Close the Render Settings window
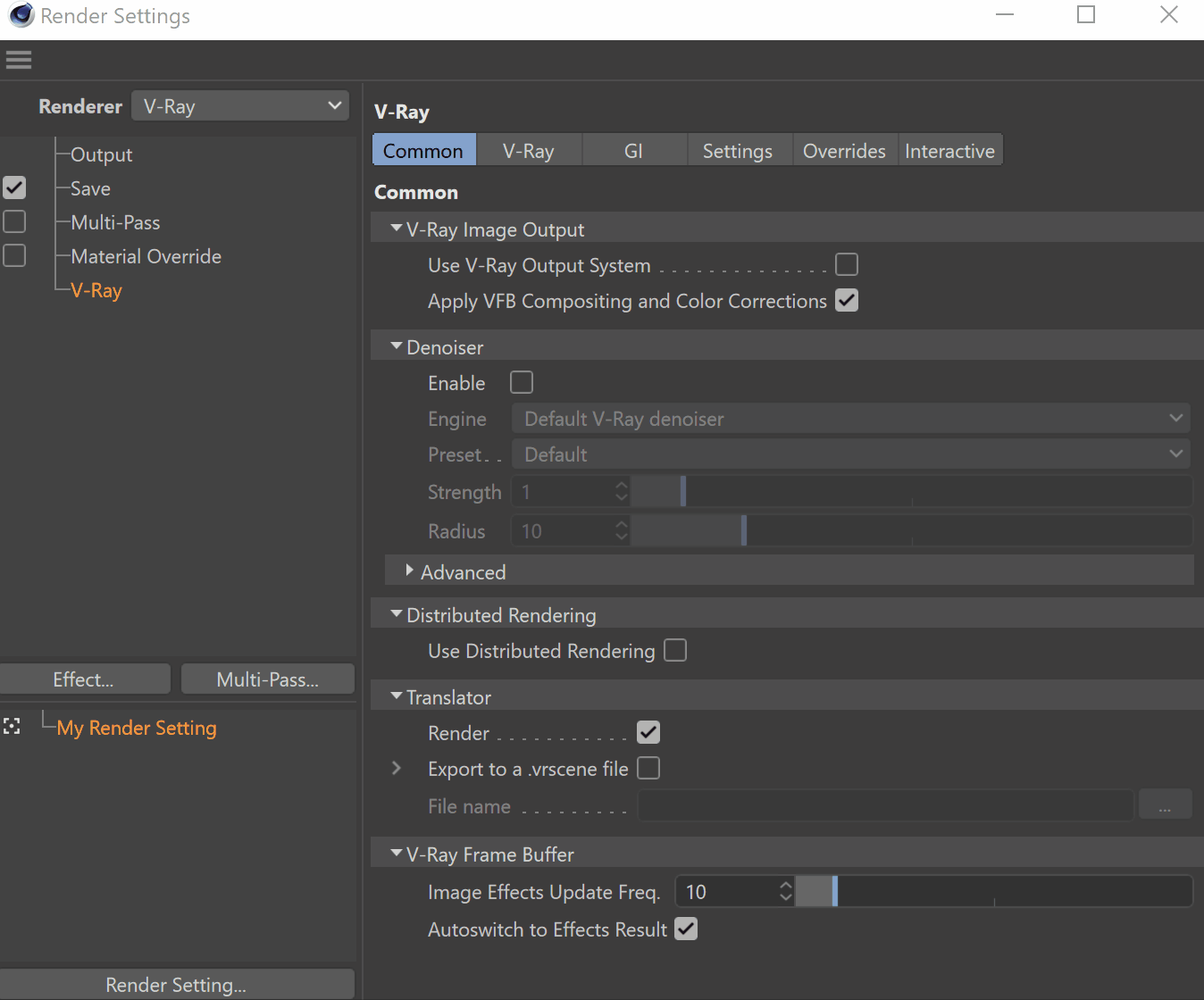 tap(1168, 14)
